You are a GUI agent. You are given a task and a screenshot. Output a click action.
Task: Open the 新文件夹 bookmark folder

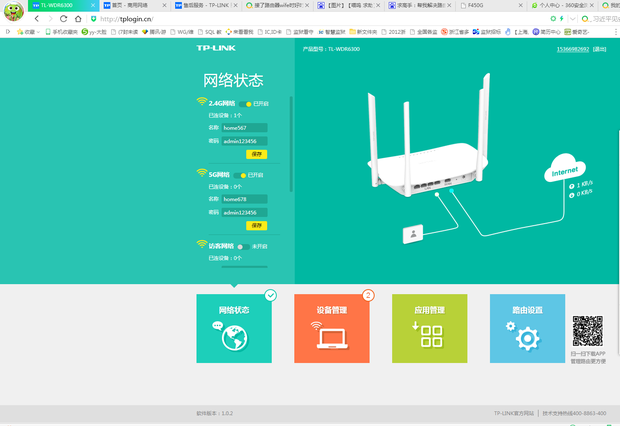click(x=363, y=32)
